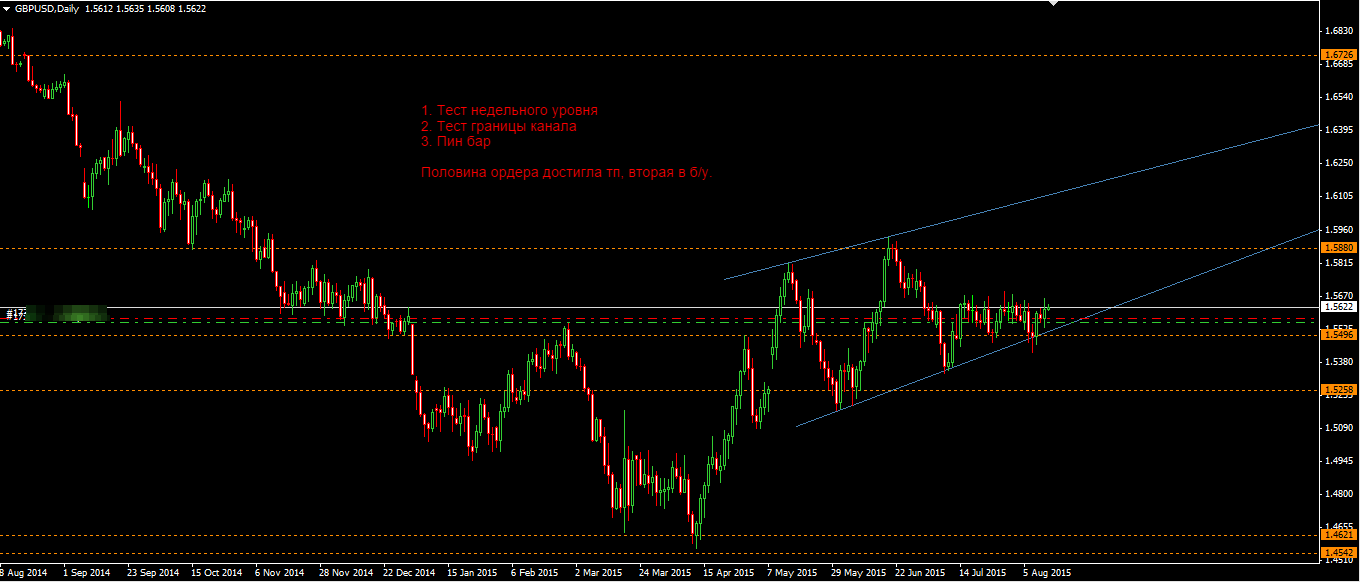The image size is (1360, 583).
Task: Select the annotation '1. Тест недельного уровня'
Action: point(510,110)
